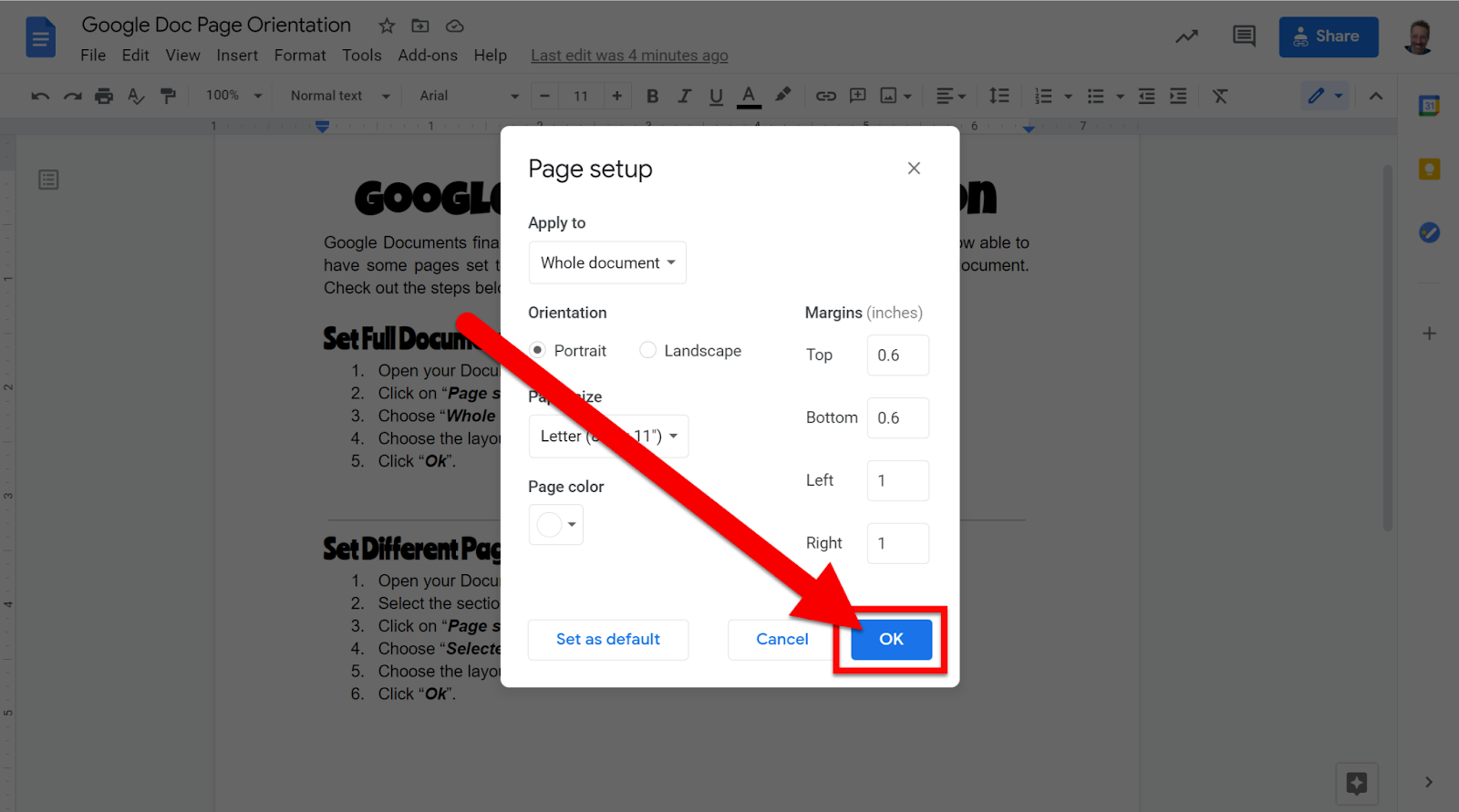Click Cancel in Page setup
This screenshot has width=1459, height=812.
782,640
